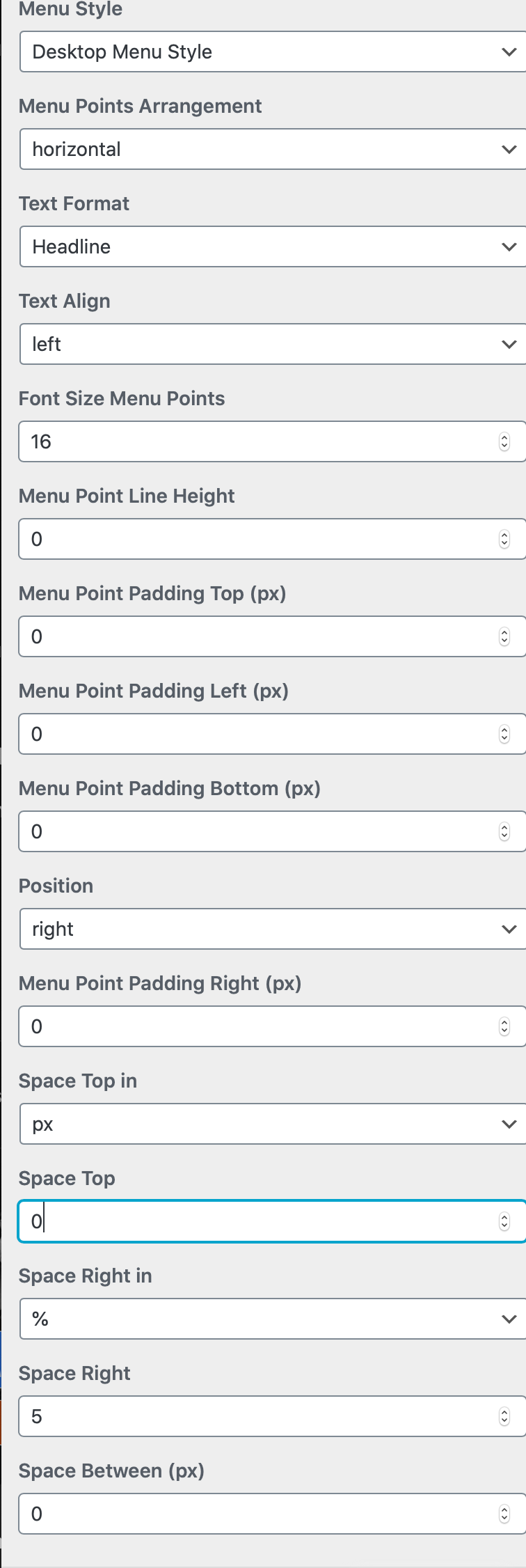Open the Space Right in dropdown

pyautogui.click(x=271, y=1319)
